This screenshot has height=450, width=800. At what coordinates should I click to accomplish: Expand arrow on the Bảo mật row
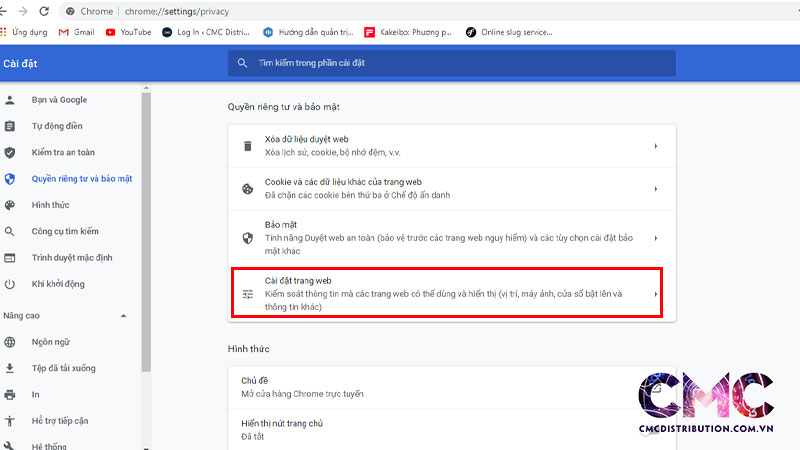(x=656, y=238)
